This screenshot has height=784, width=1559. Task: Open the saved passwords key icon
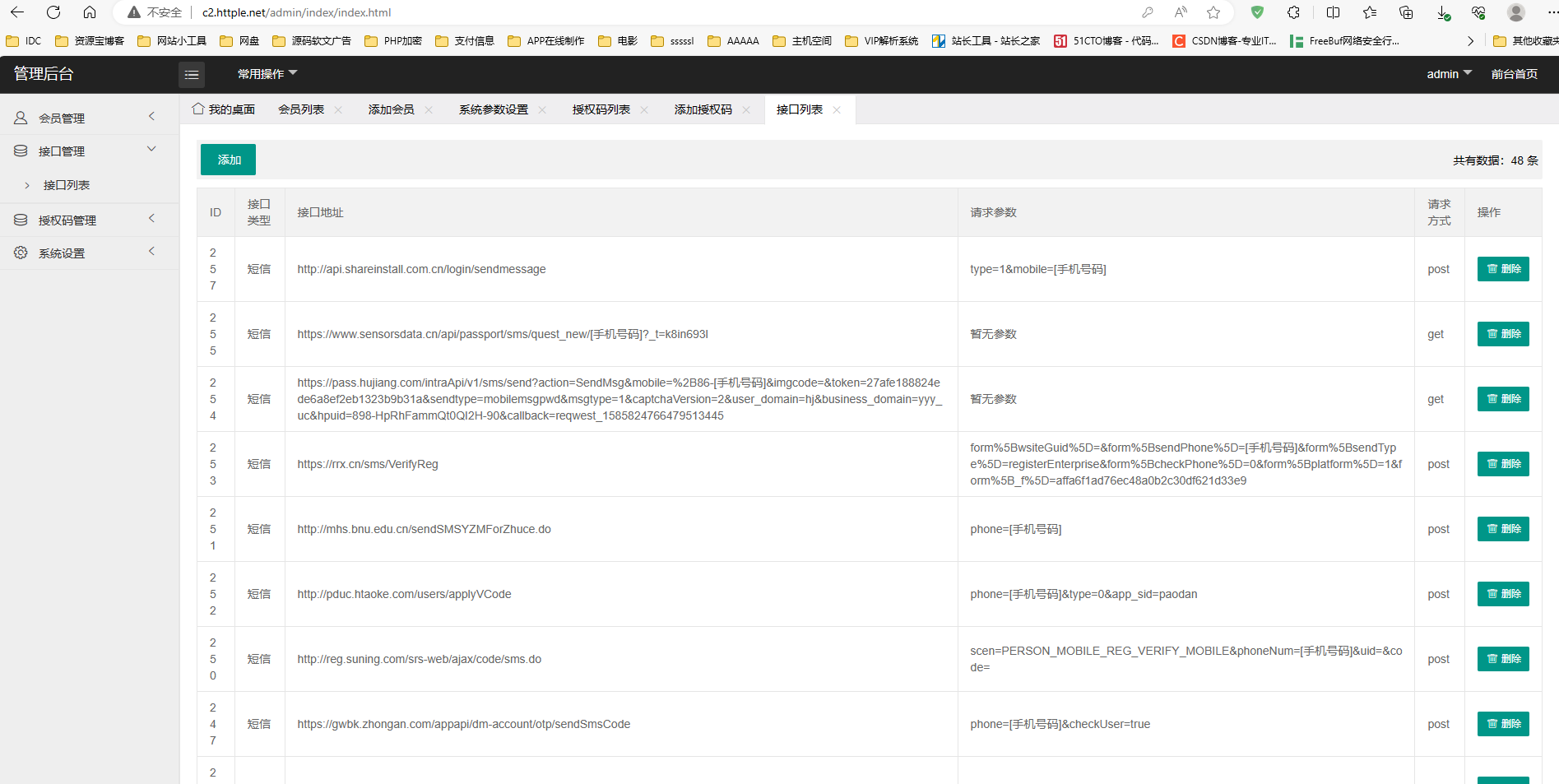[1148, 12]
